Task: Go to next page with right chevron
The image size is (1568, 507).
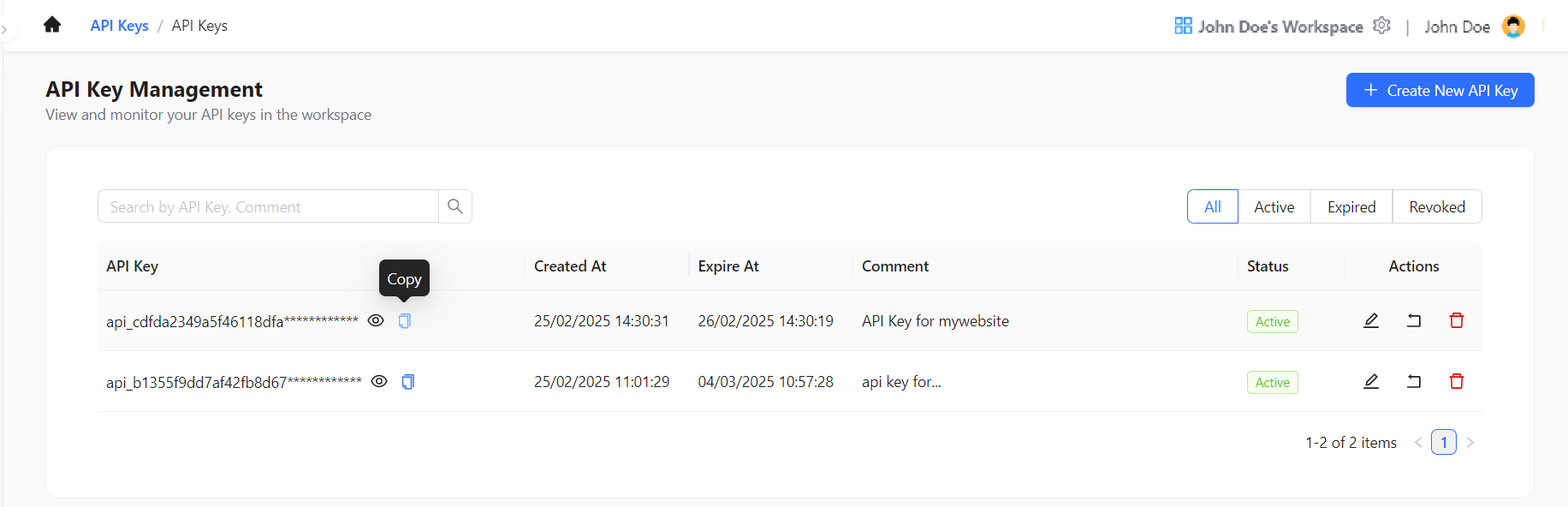Action: coord(1470,442)
